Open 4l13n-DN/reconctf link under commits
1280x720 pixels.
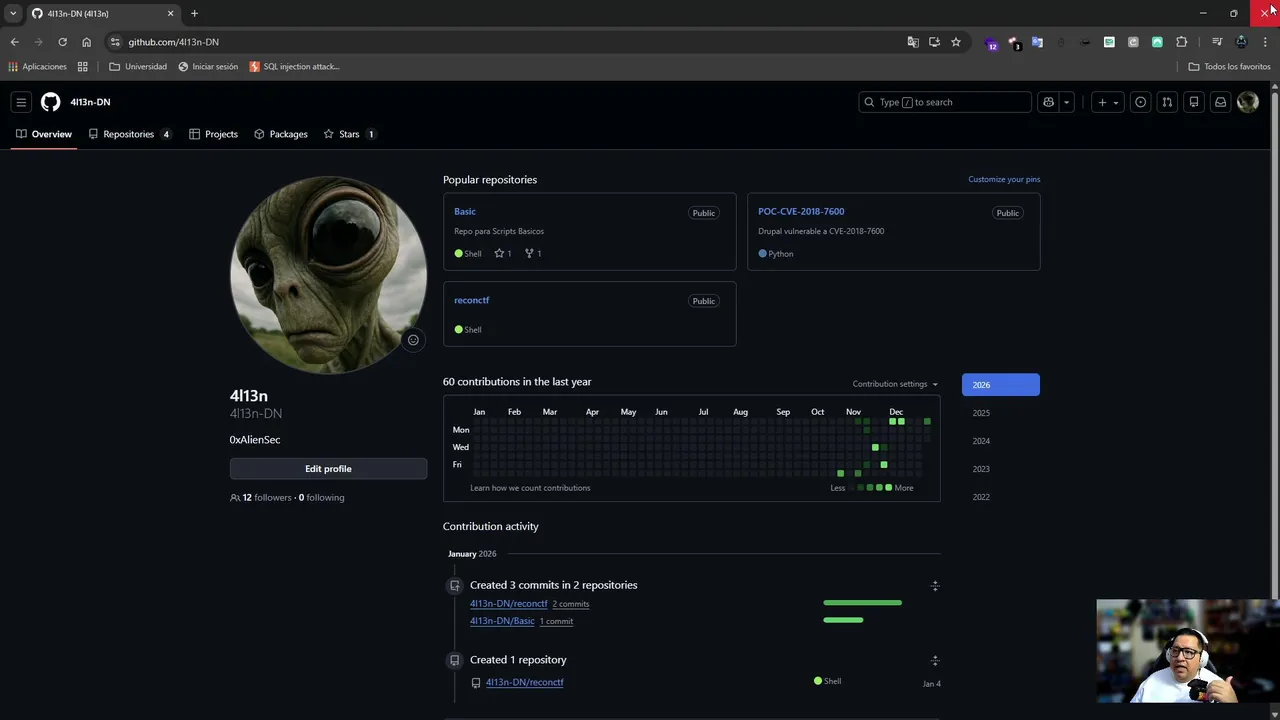coord(508,604)
